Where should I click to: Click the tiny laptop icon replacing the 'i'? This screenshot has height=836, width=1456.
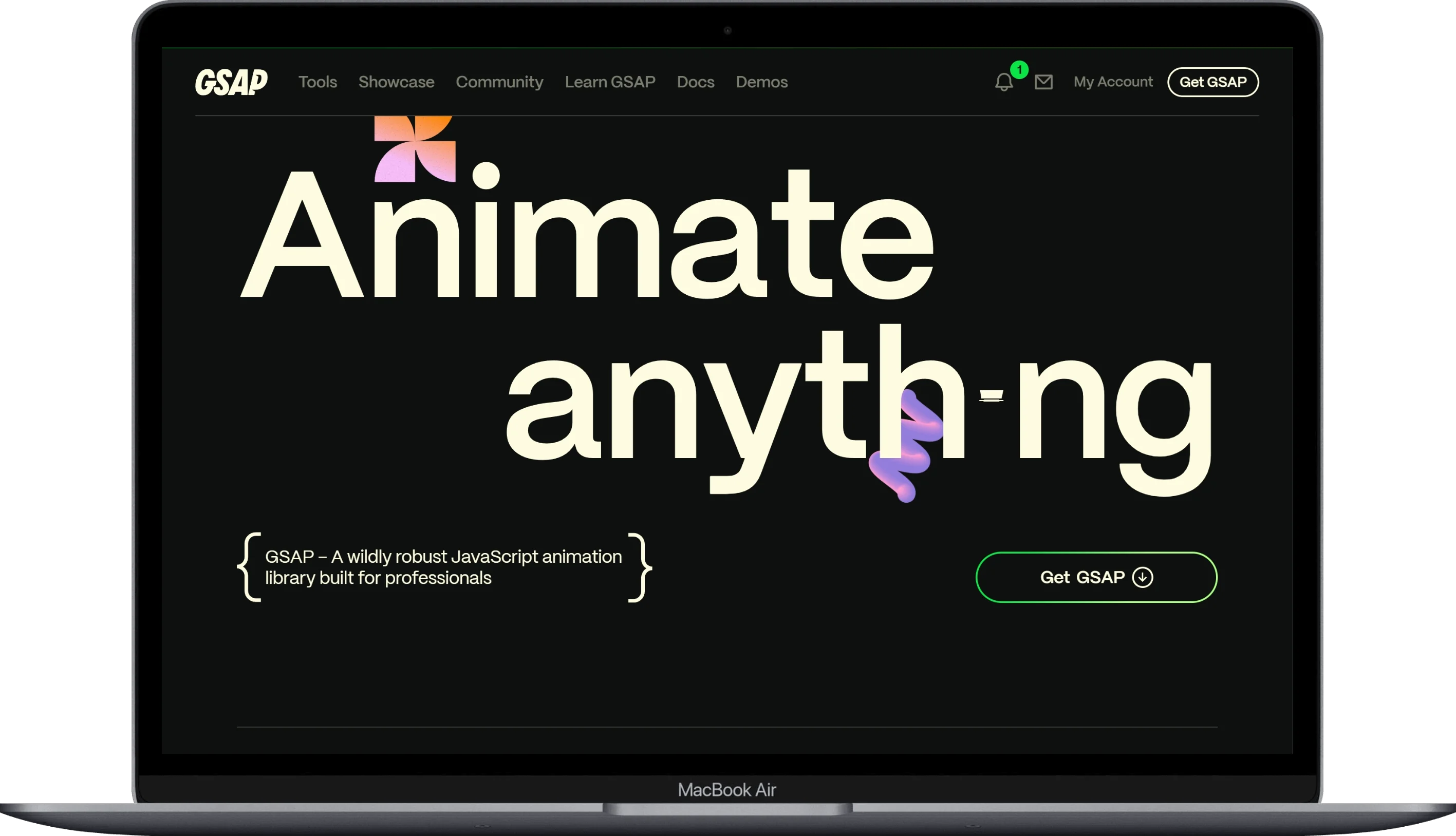pos(991,395)
